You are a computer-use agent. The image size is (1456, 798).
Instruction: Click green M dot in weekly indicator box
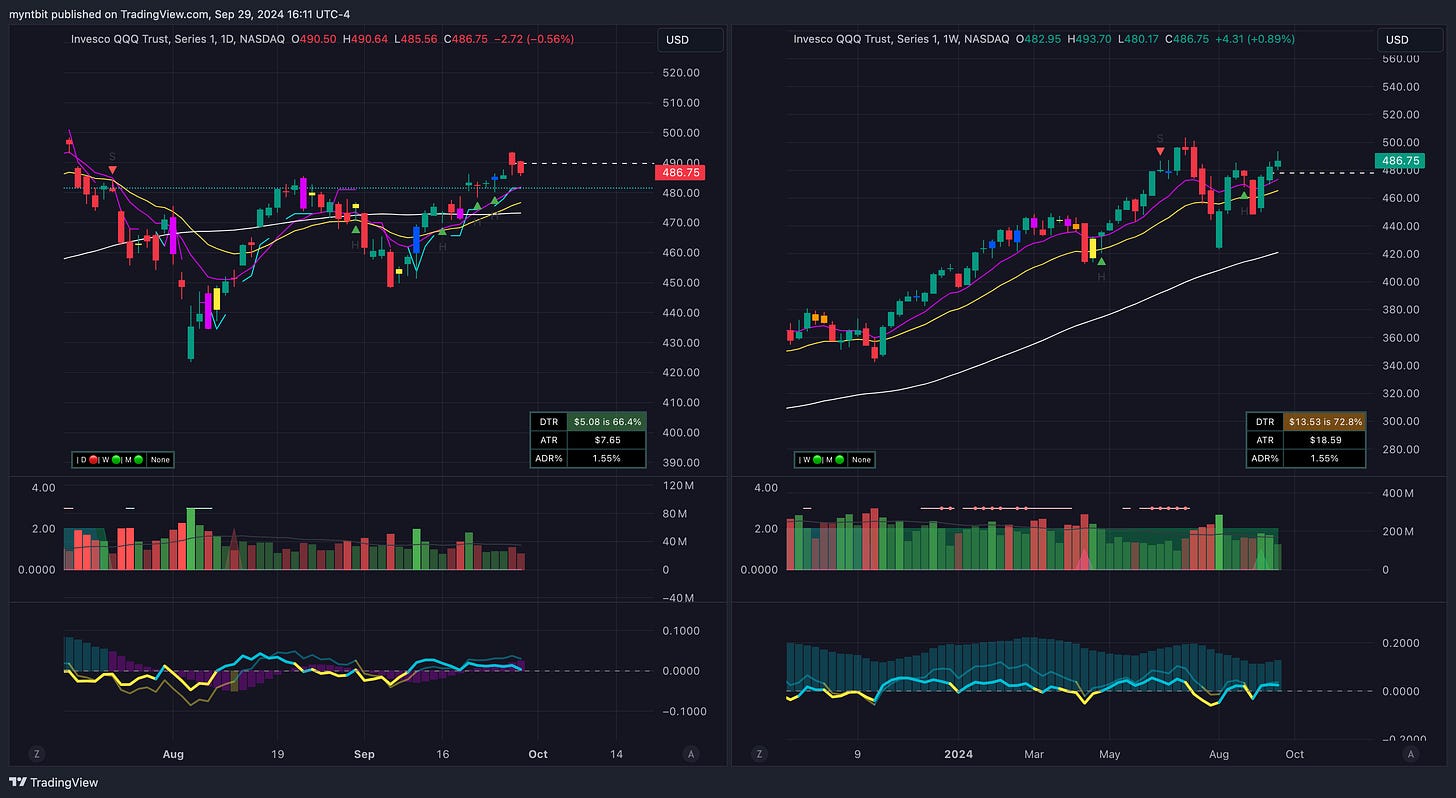(838, 460)
